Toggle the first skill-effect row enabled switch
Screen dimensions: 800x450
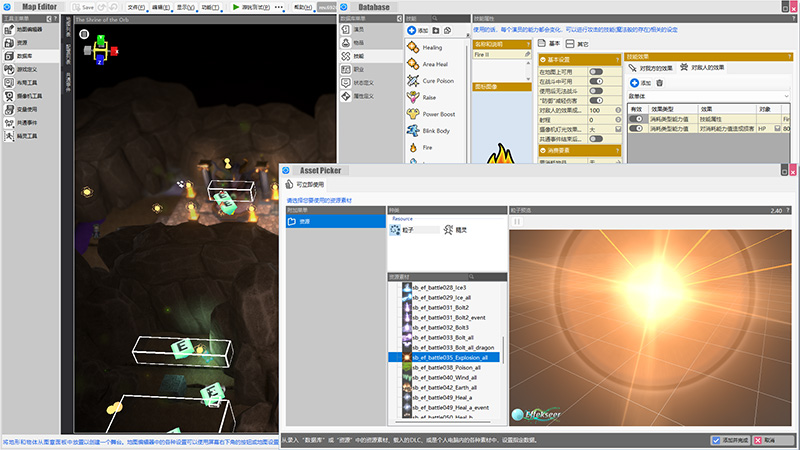pyautogui.click(x=636, y=118)
